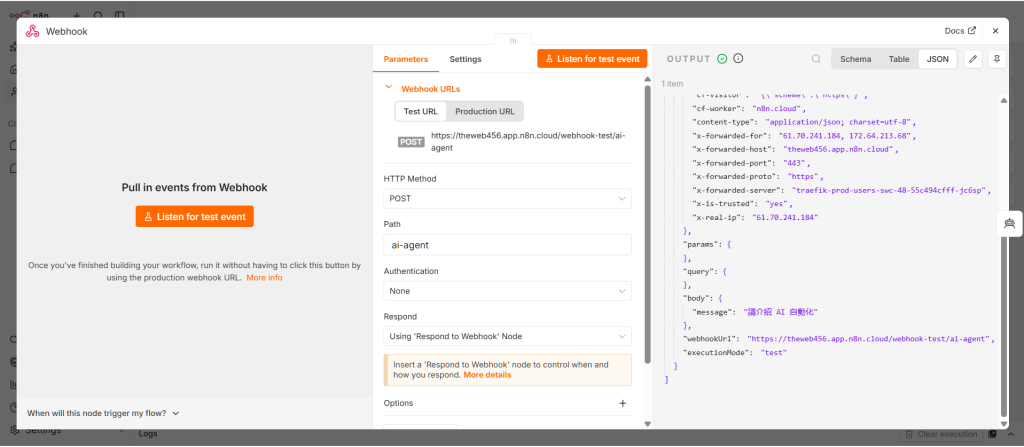1024x447 pixels.
Task: Open the Authentication dropdown
Action: [x=507, y=291]
